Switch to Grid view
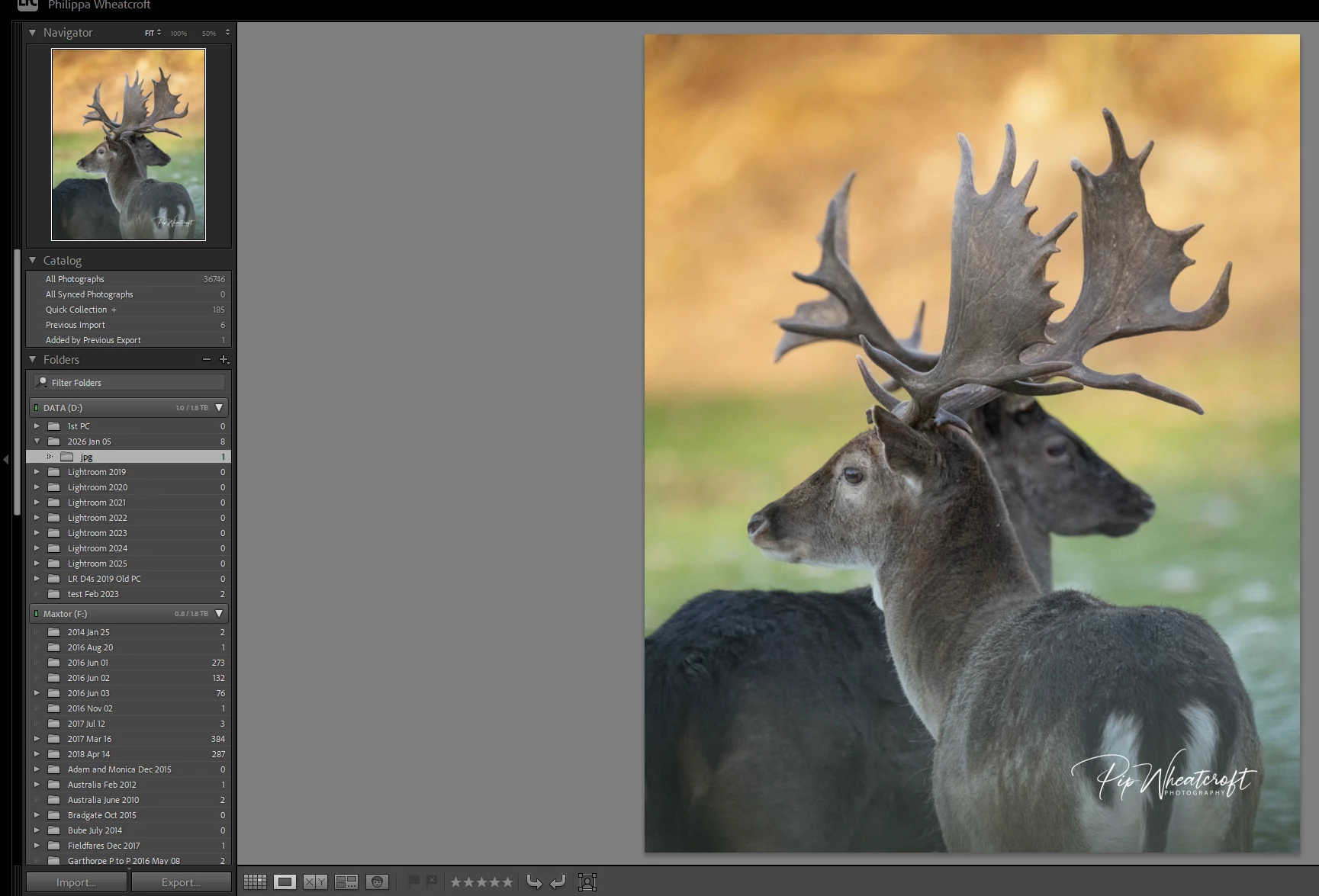1319x896 pixels. [x=255, y=882]
